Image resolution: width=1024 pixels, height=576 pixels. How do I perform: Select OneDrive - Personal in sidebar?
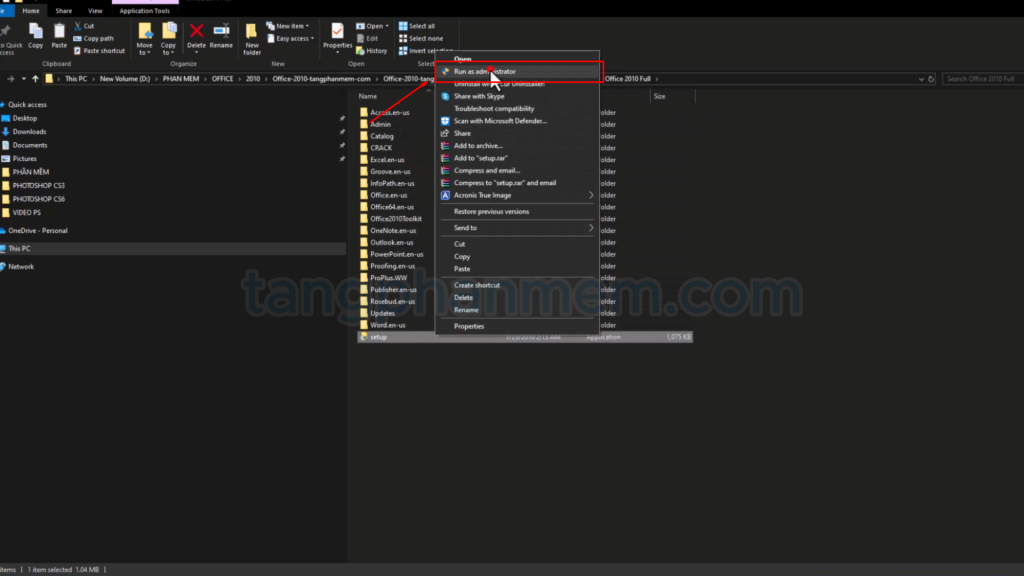tap(37, 231)
